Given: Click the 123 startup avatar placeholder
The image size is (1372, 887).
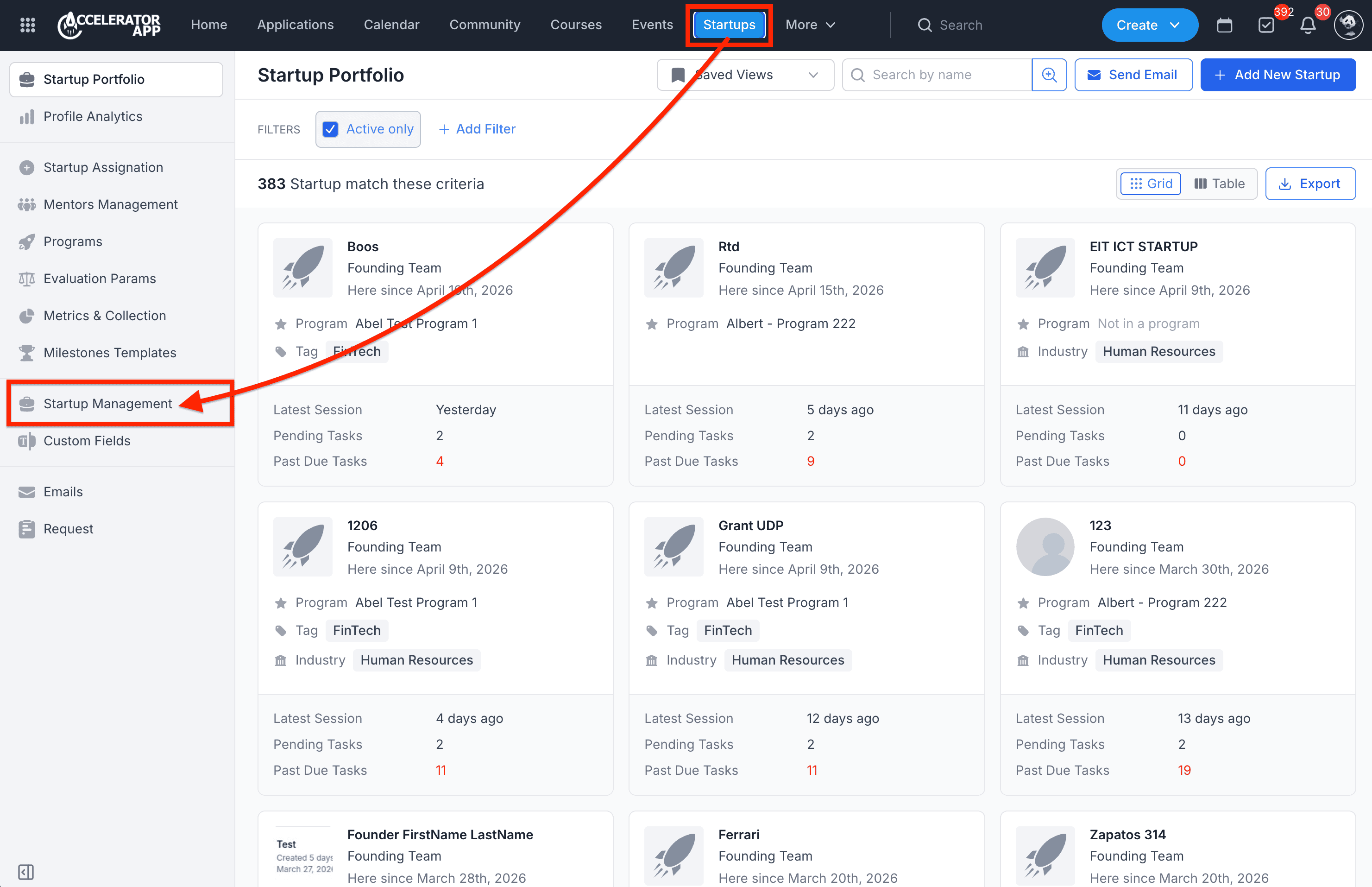Looking at the screenshot, I should [1045, 546].
